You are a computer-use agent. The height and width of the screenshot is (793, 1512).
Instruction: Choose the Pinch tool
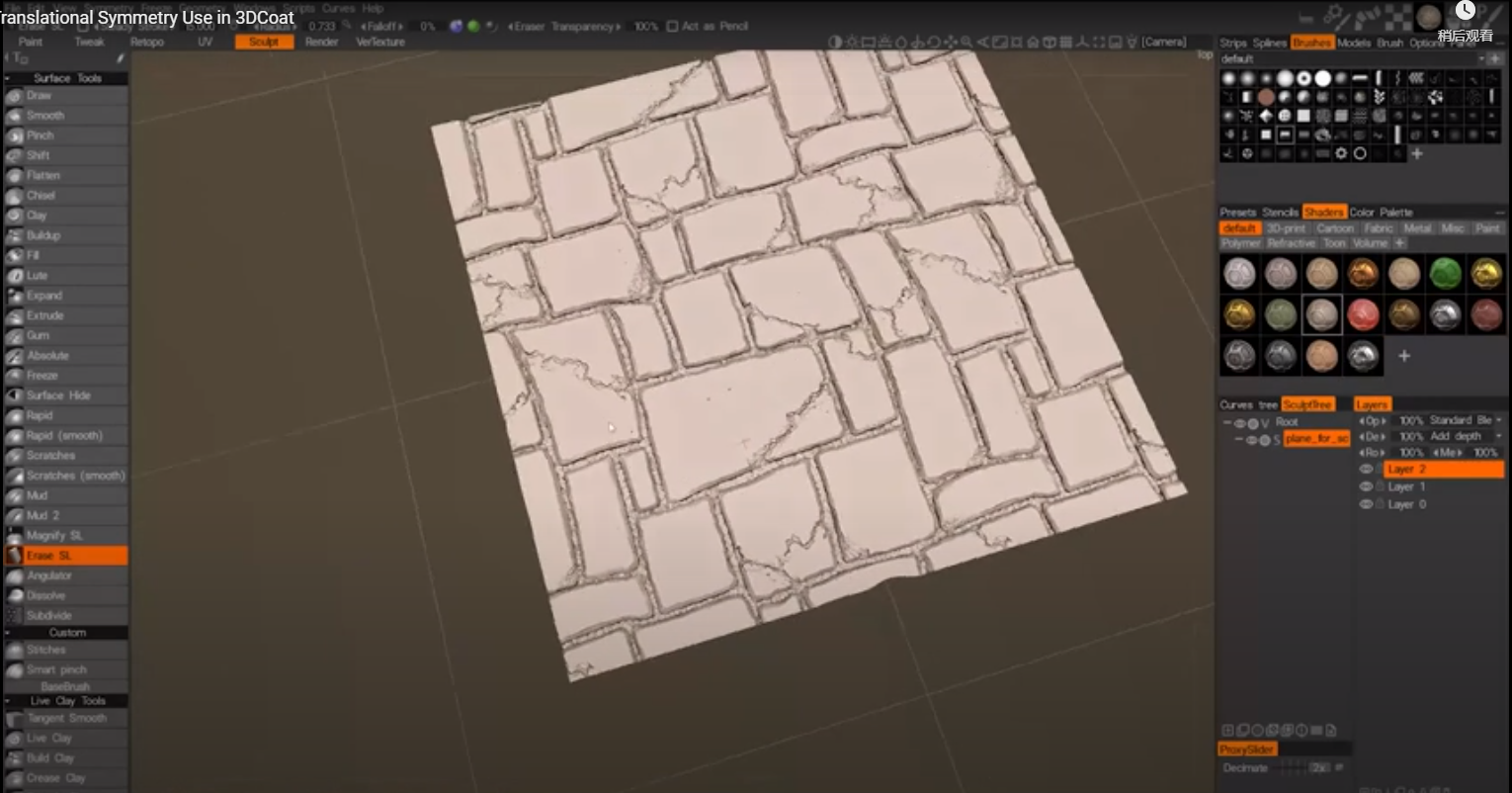pos(65,135)
